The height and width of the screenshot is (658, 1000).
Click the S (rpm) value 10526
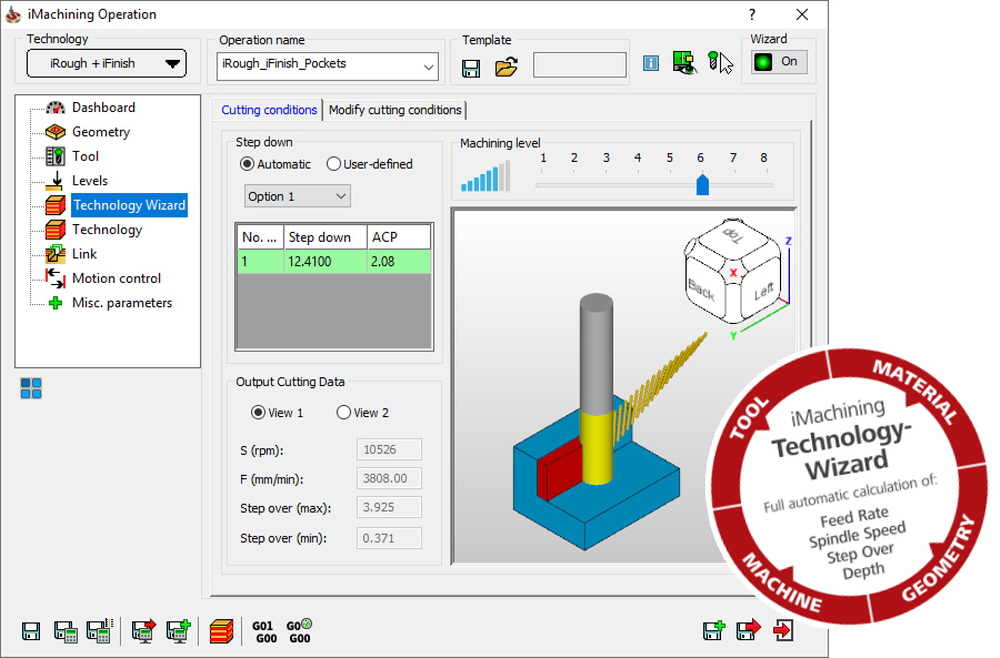click(388, 450)
